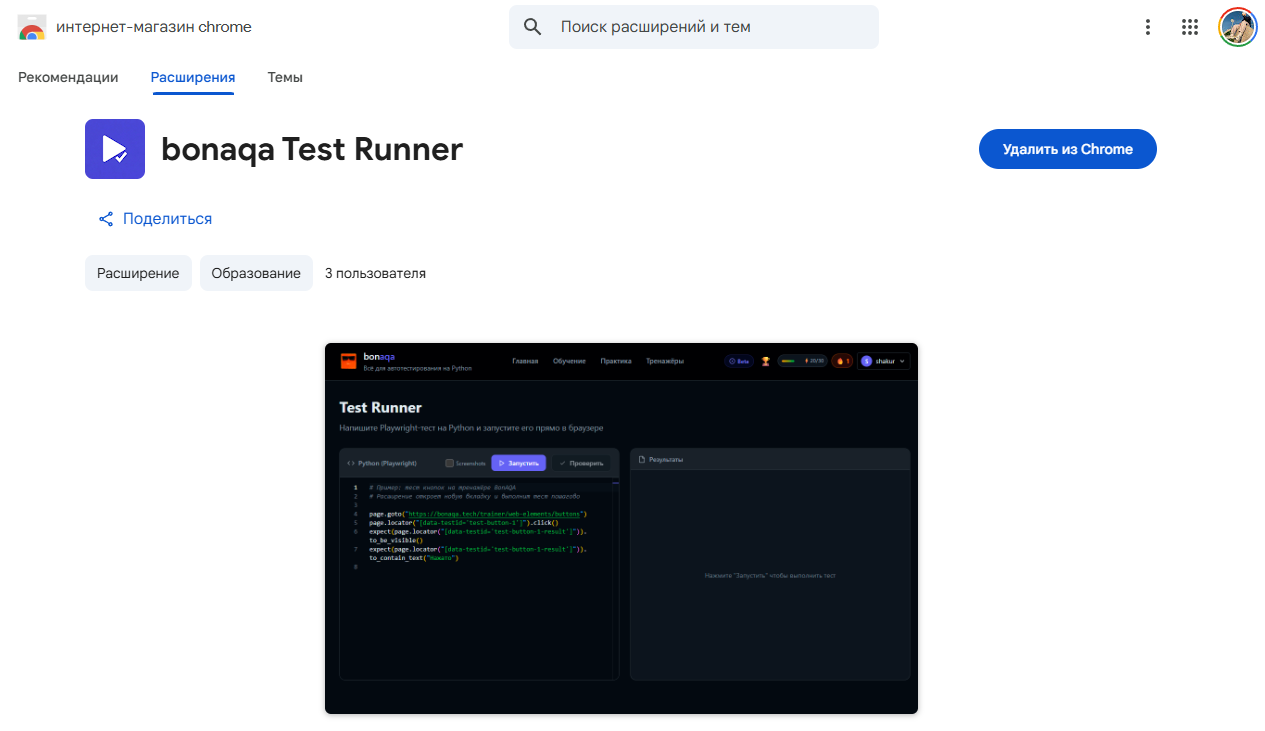
Task: Open the Рекомендации tab
Action: pos(68,77)
